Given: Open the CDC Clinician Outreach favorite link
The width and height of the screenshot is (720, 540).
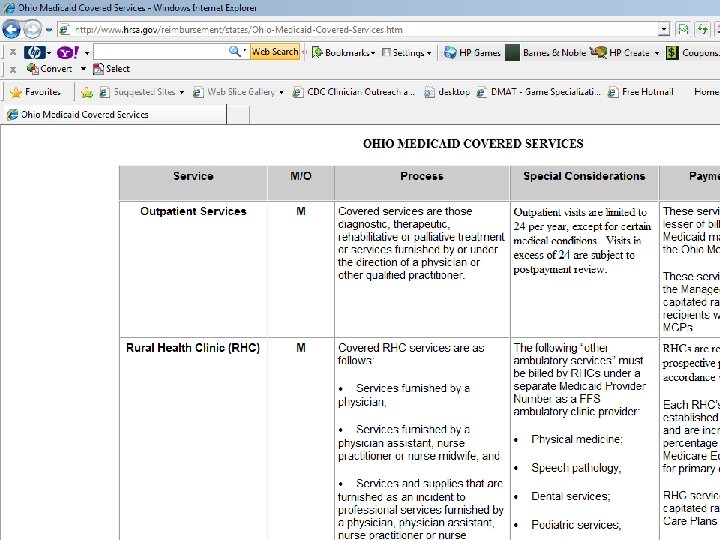Looking at the screenshot, I should pyautogui.click(x=354, y=92).
